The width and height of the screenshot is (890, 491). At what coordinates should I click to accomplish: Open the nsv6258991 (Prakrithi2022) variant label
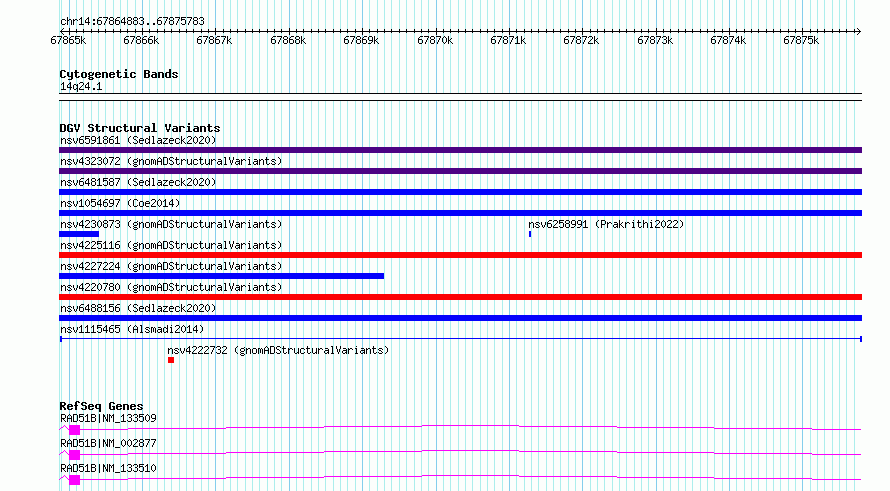click(606, 224)
